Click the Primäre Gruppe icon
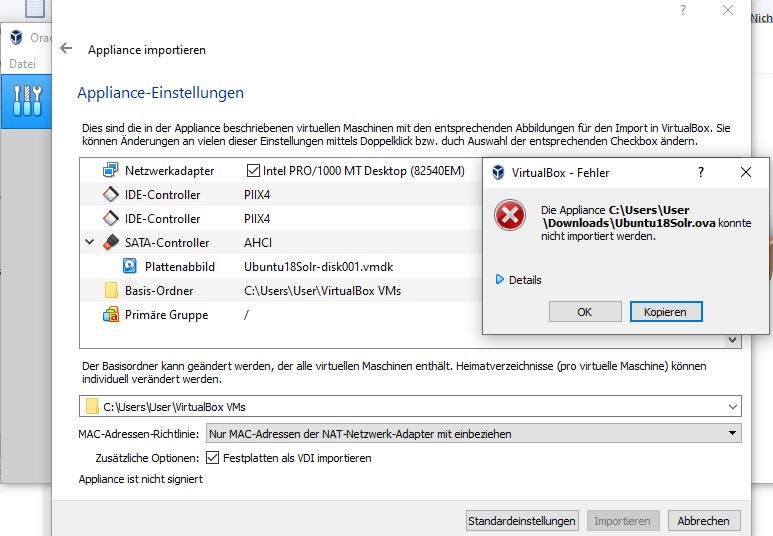The image size is (773, 536). pos(110,314)
